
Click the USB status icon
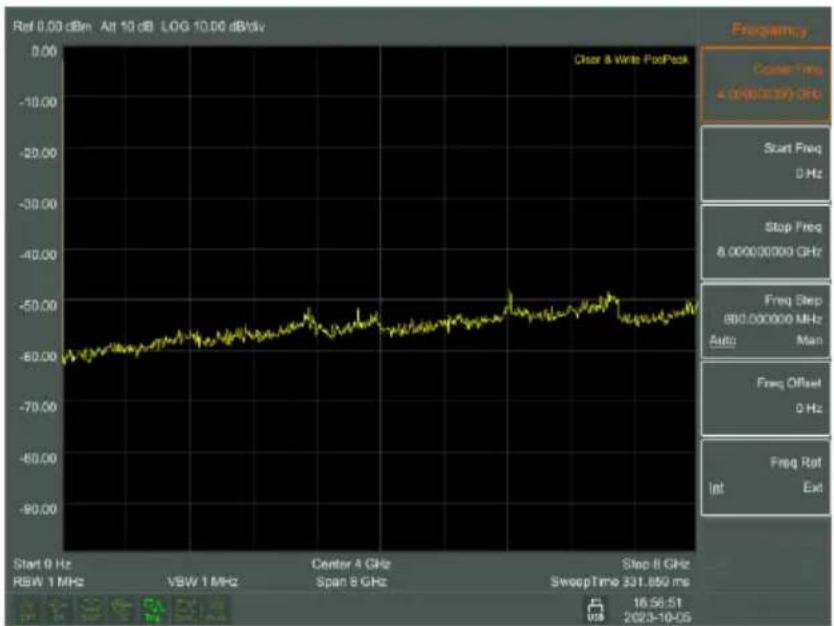595,611
